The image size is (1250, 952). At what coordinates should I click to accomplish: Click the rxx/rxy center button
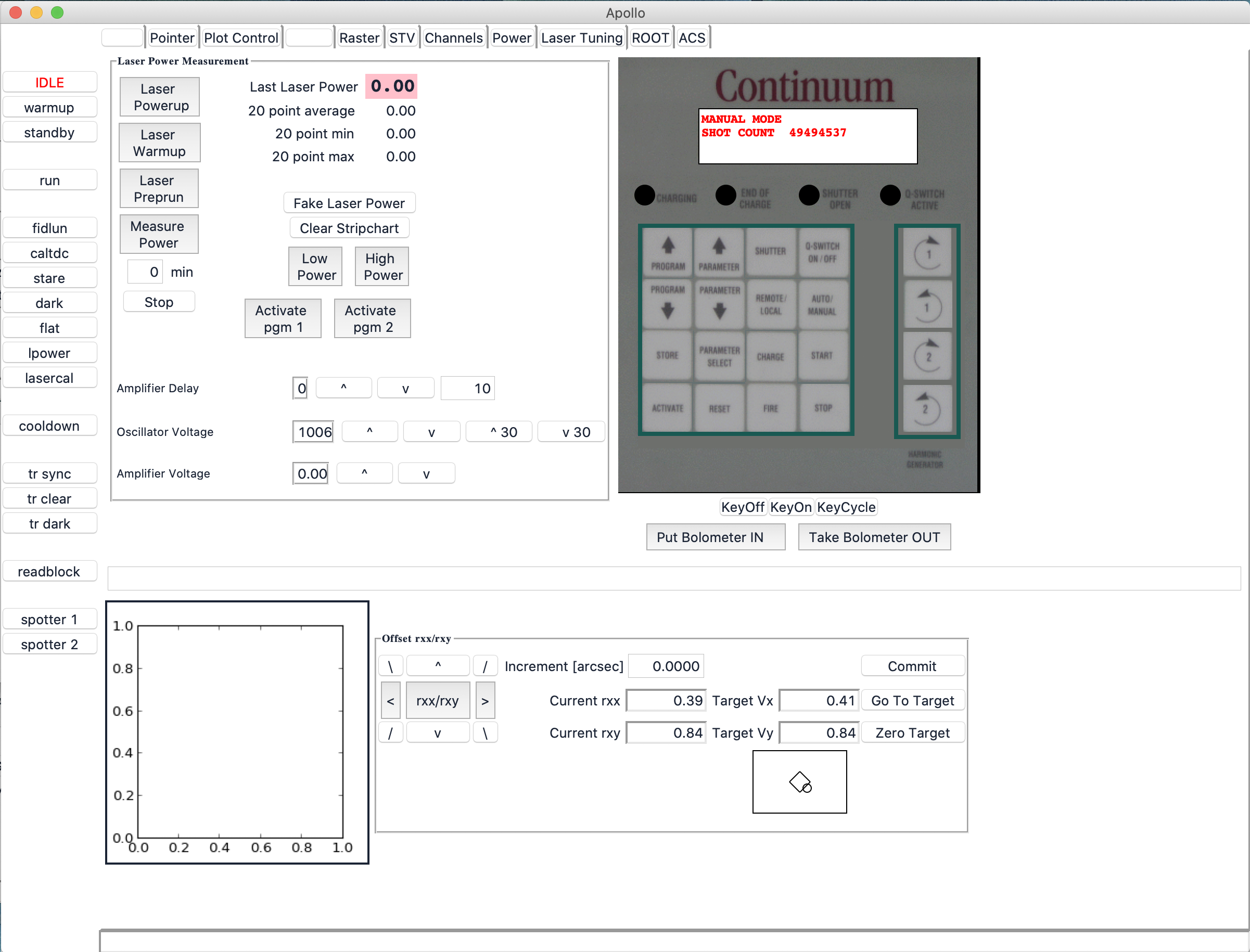coord(438,700)
